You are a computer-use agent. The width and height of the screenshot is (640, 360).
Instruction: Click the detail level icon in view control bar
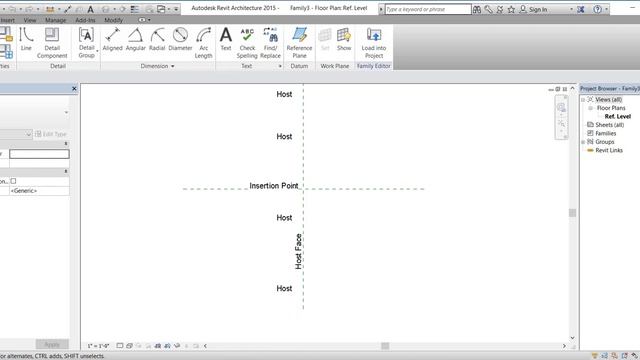coord(120,346)
